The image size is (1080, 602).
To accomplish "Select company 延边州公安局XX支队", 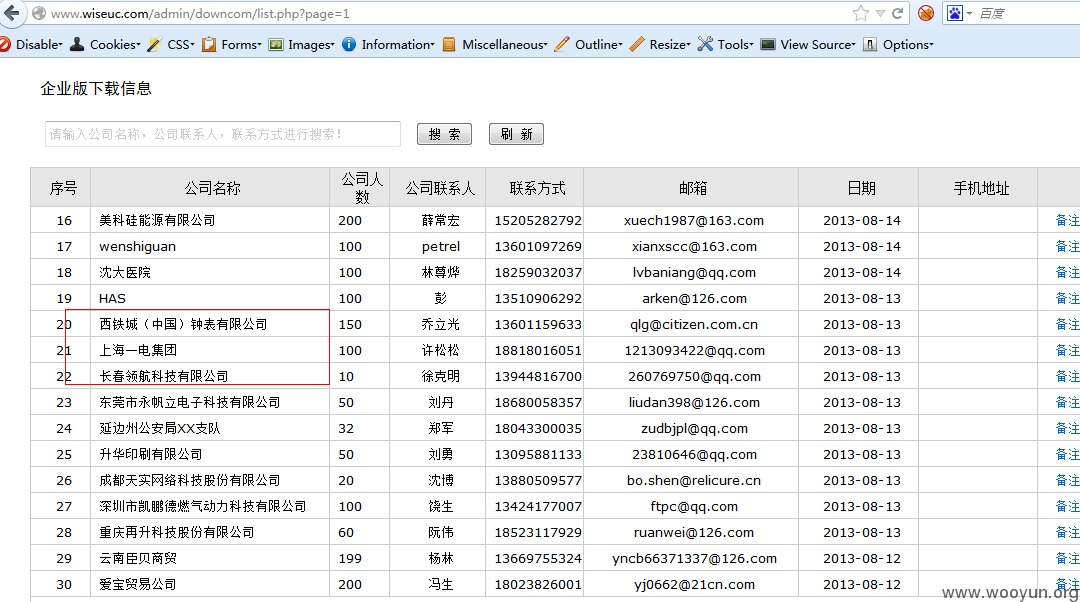I will pyautogui.click(x=160, y=428).
